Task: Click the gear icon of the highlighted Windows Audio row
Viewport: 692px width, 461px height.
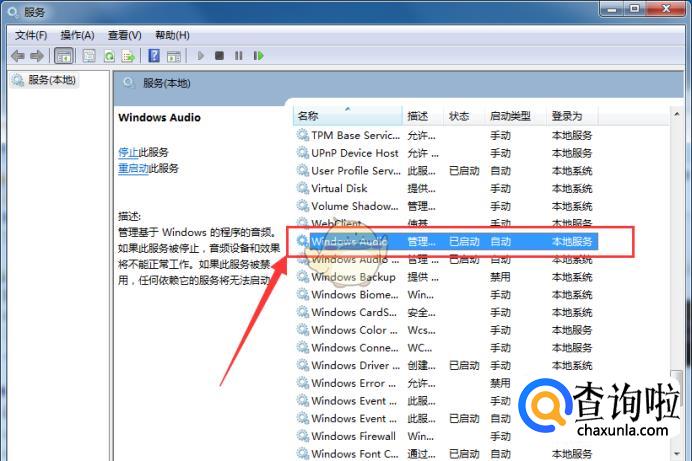Action: tap(302, 241)
